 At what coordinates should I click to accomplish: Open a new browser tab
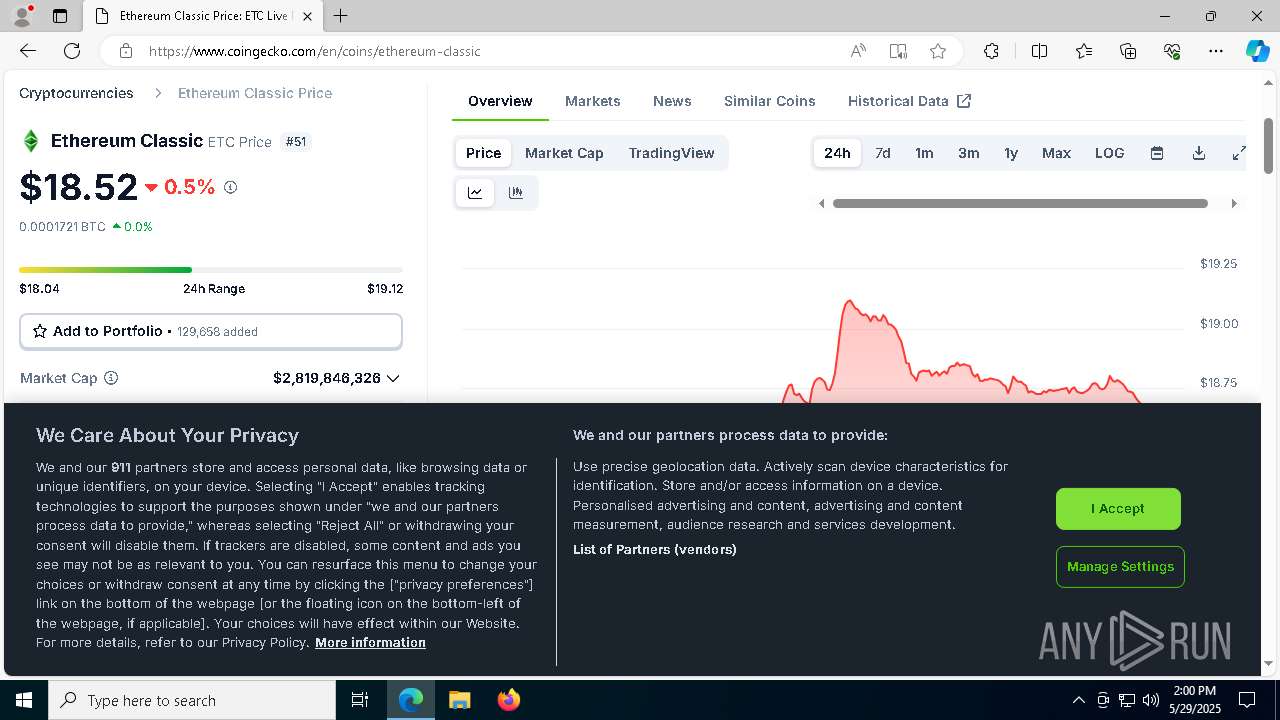click(x=341, y=16)
